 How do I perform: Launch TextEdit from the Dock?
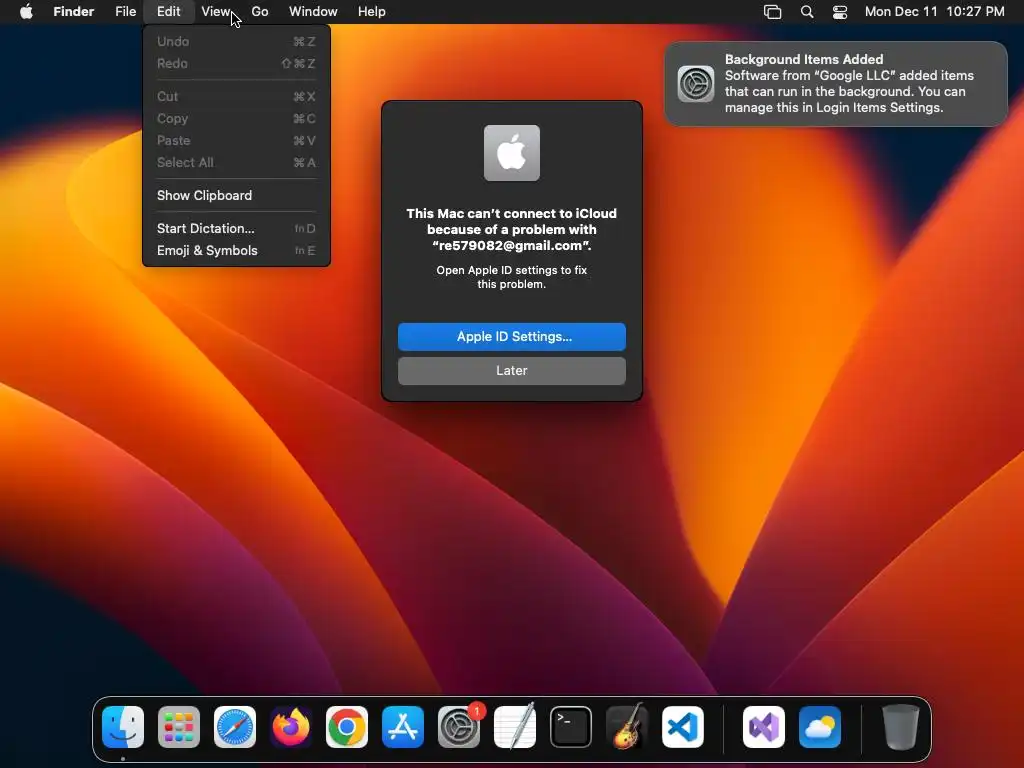(515, 727)
